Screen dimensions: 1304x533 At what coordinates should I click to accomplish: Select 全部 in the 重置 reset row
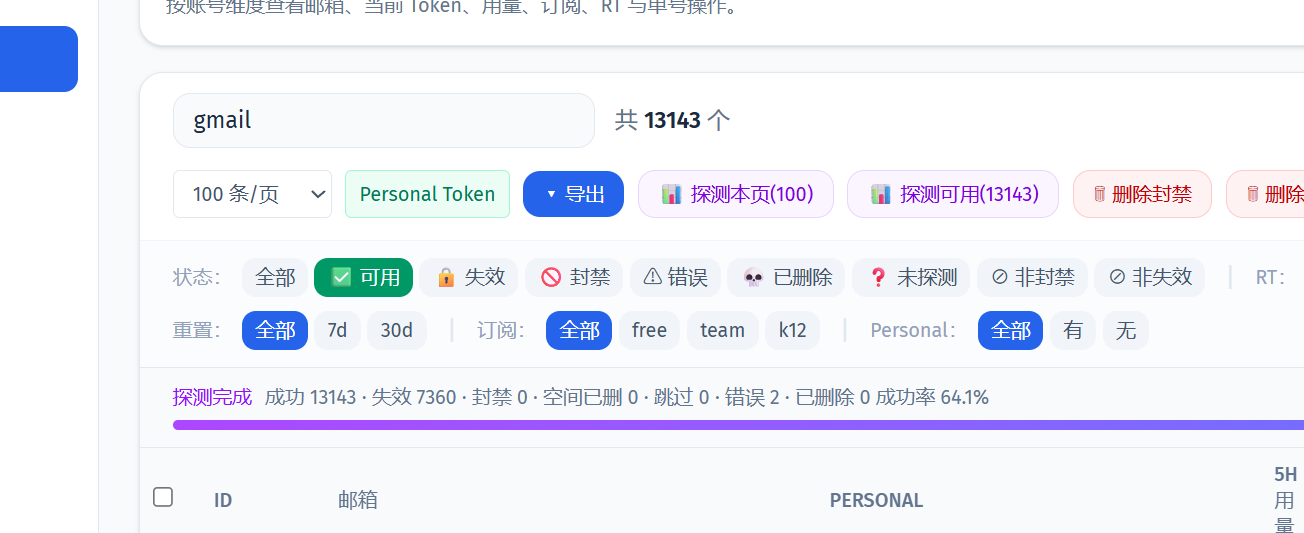click(275, 330)
